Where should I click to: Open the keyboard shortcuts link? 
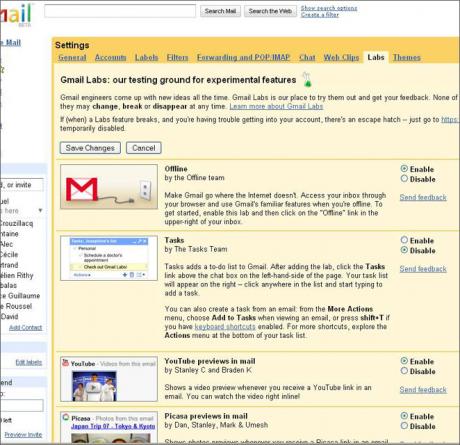click(x=225, y=327)
